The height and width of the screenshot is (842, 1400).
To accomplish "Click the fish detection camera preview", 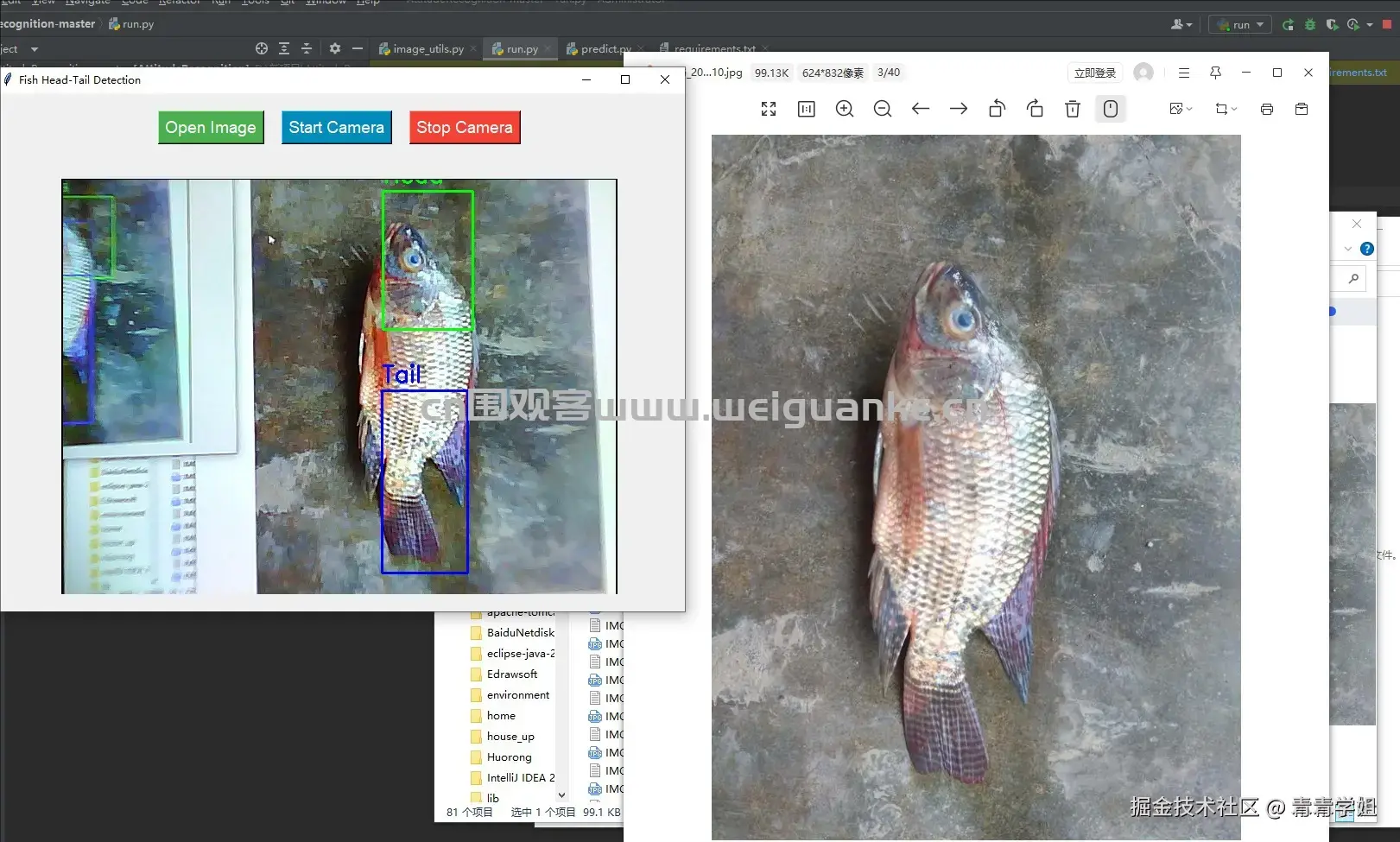I will (339, 386).
